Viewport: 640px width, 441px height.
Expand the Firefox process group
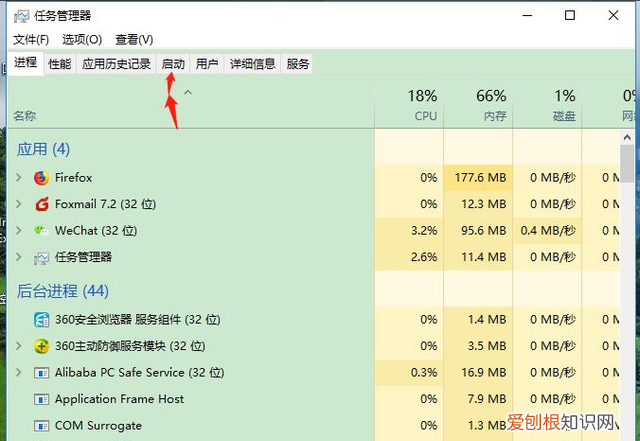(18, 178)
